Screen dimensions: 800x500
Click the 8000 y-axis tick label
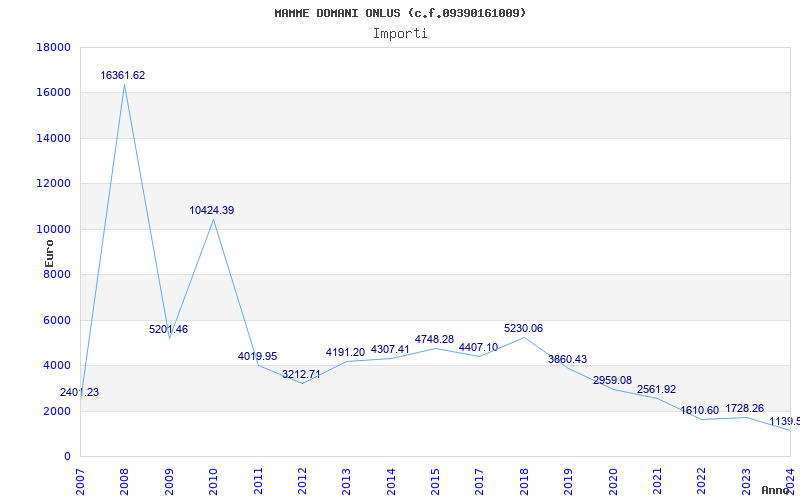click(x=57, y=274)
